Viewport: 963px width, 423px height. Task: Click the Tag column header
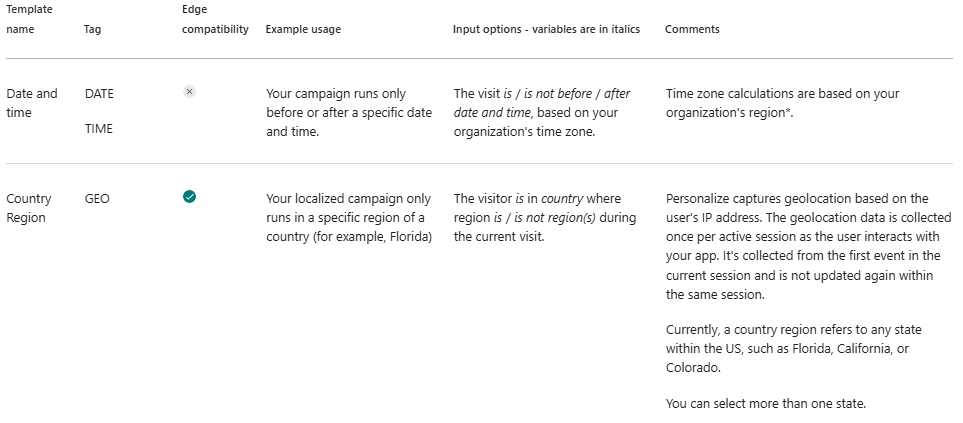(93, 29)
